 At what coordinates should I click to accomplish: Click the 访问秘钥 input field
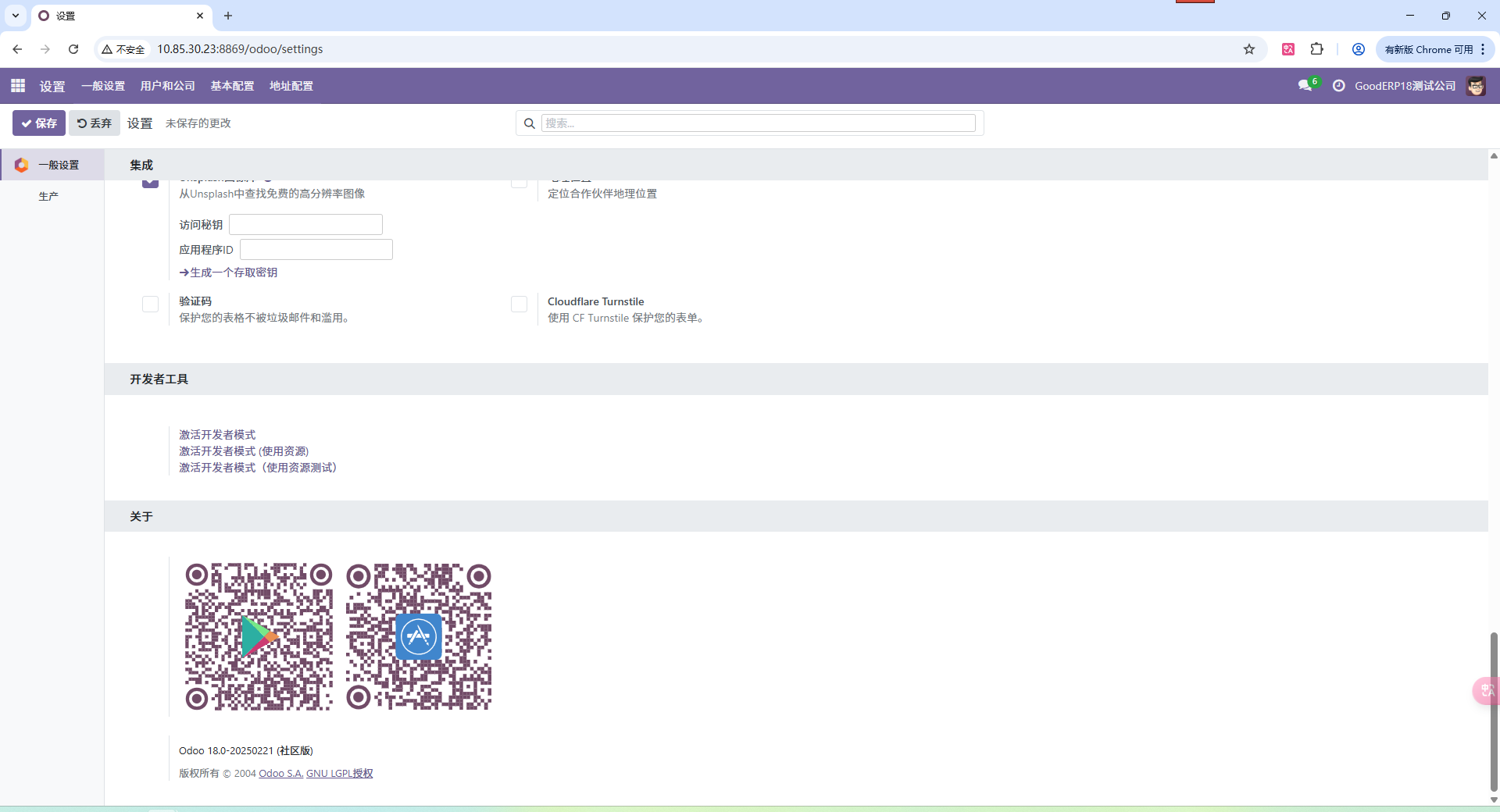click(305, 224)
